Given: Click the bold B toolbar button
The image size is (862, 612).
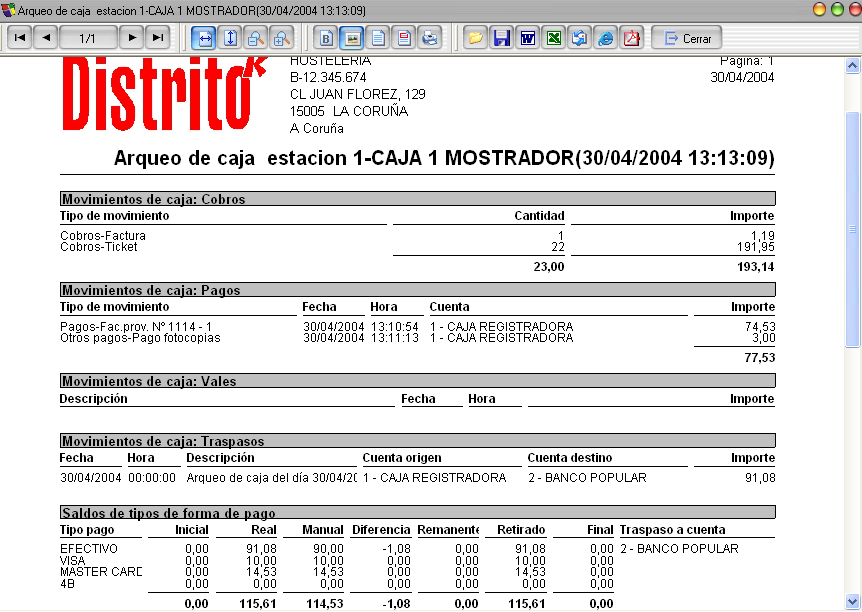Looking at the screenshot, I should tap(325, 38).
